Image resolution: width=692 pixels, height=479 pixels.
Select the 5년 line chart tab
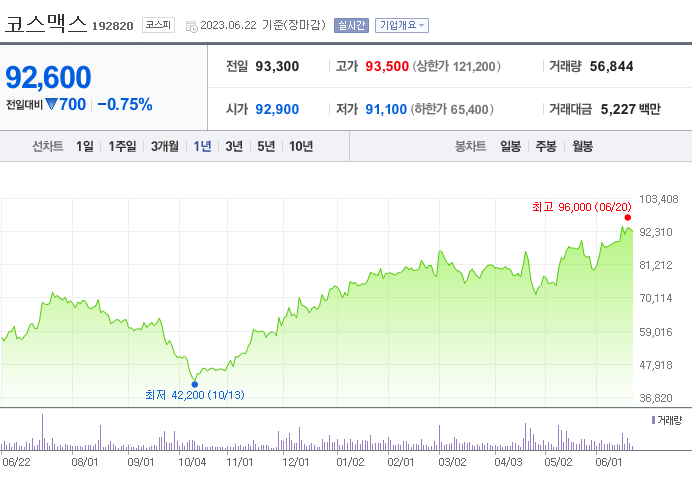click(x=266, y=146)
